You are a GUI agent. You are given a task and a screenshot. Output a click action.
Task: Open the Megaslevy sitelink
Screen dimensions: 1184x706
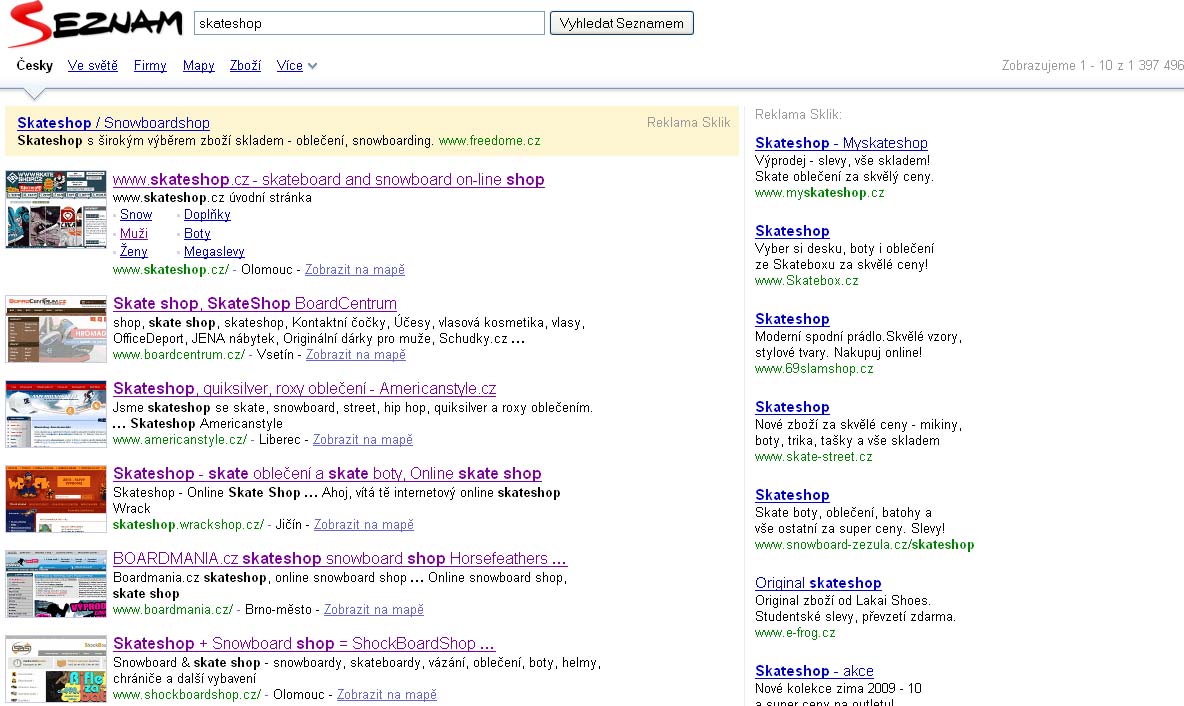(214, 251)
